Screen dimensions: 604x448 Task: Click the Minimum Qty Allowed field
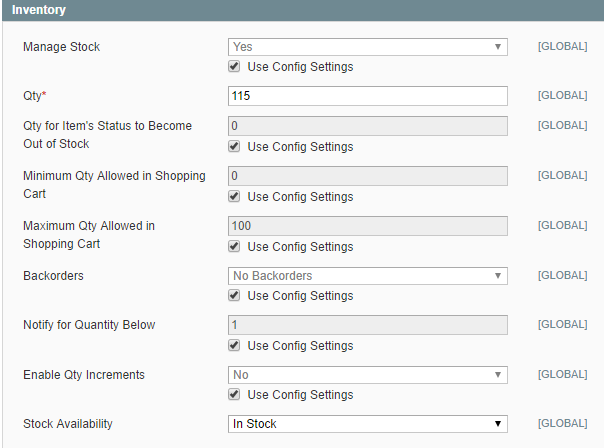pyautogui.click(x=367, y=176)
